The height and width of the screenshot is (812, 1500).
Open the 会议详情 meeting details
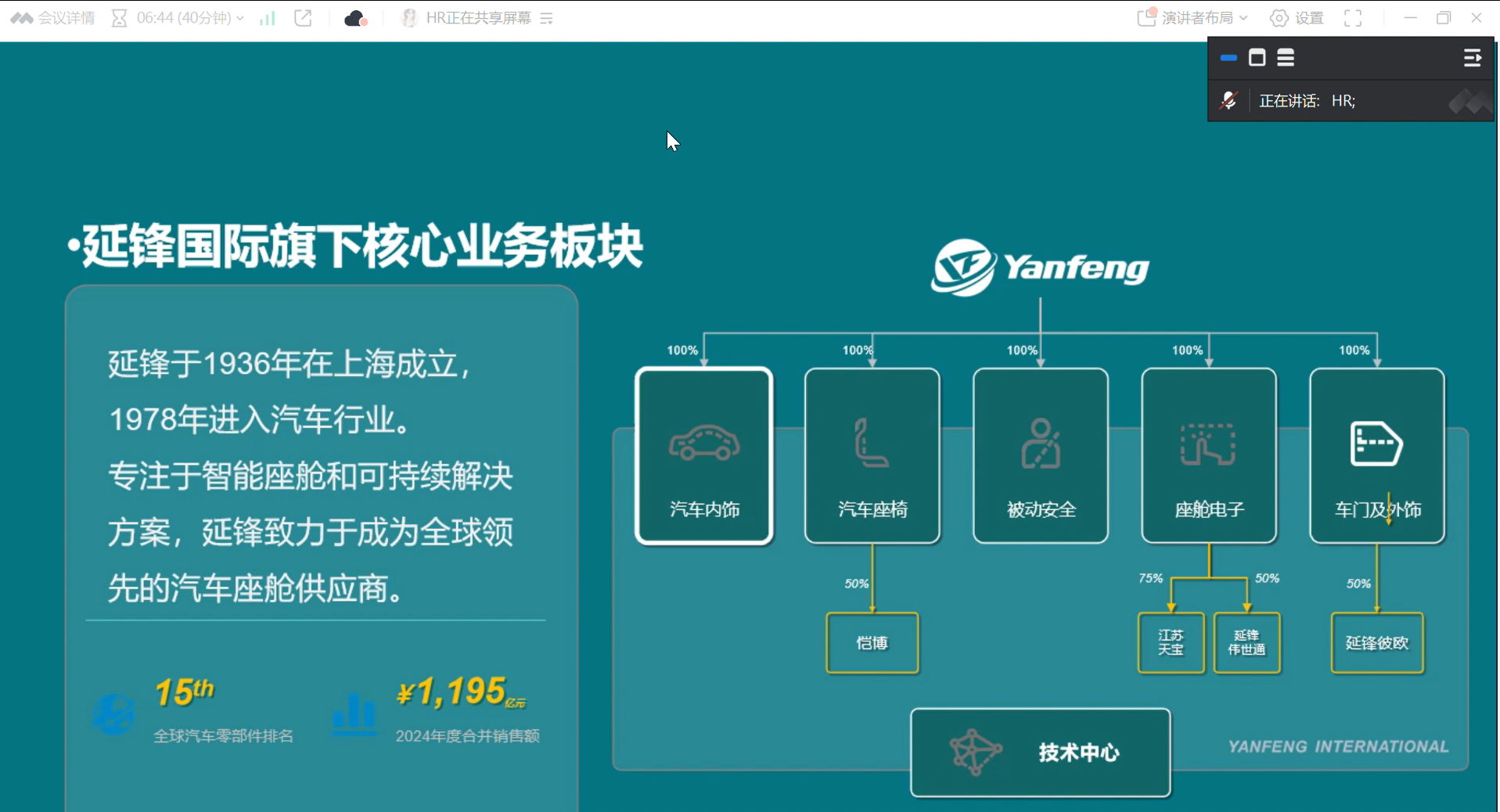tap(53, 18)
